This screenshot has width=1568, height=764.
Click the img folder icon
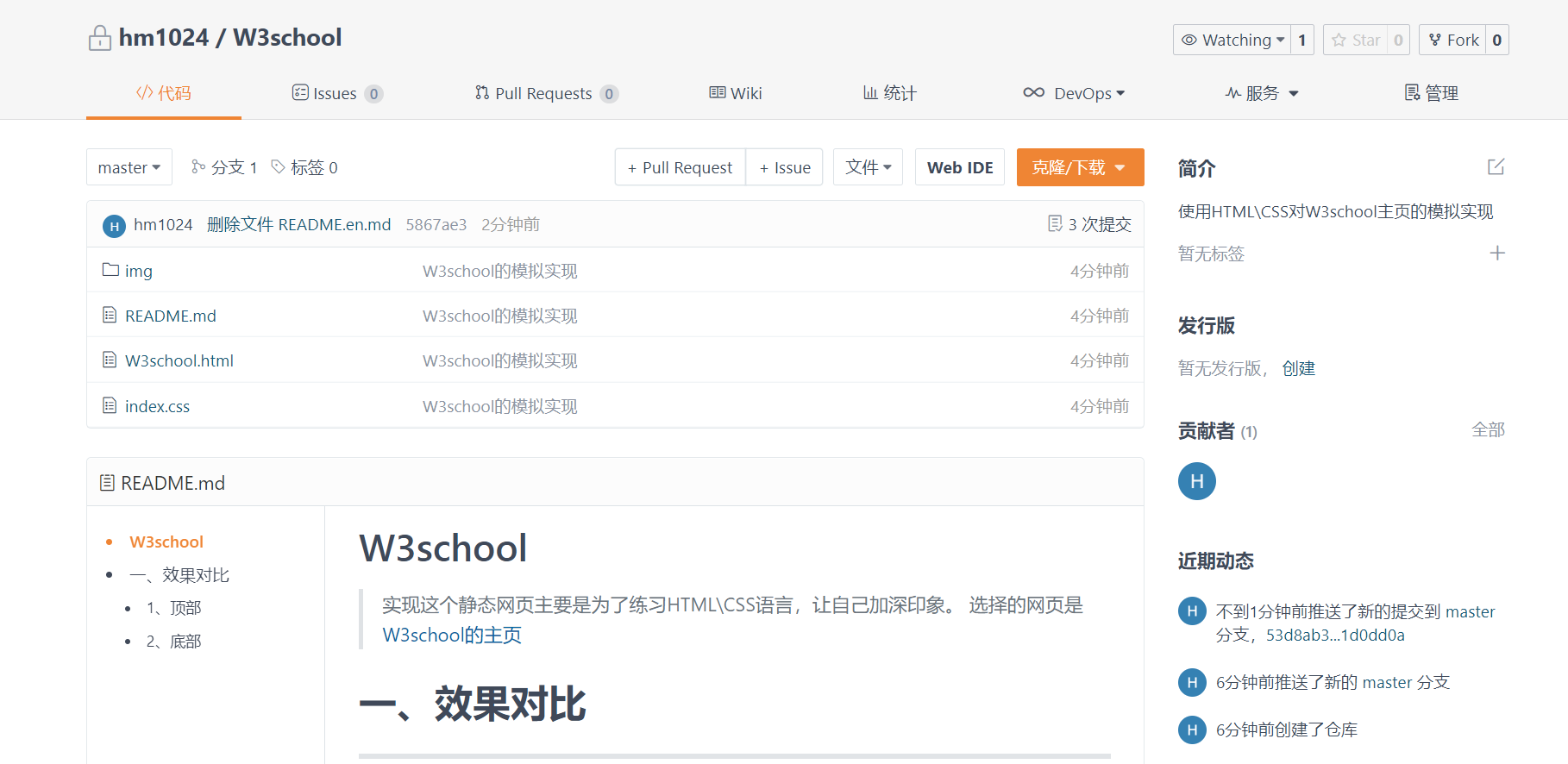110,270
